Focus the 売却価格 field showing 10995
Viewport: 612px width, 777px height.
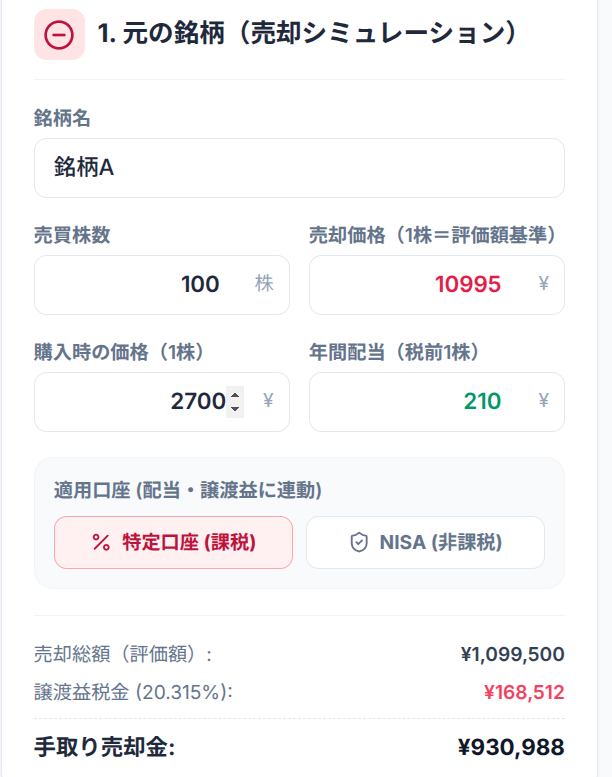437,285
